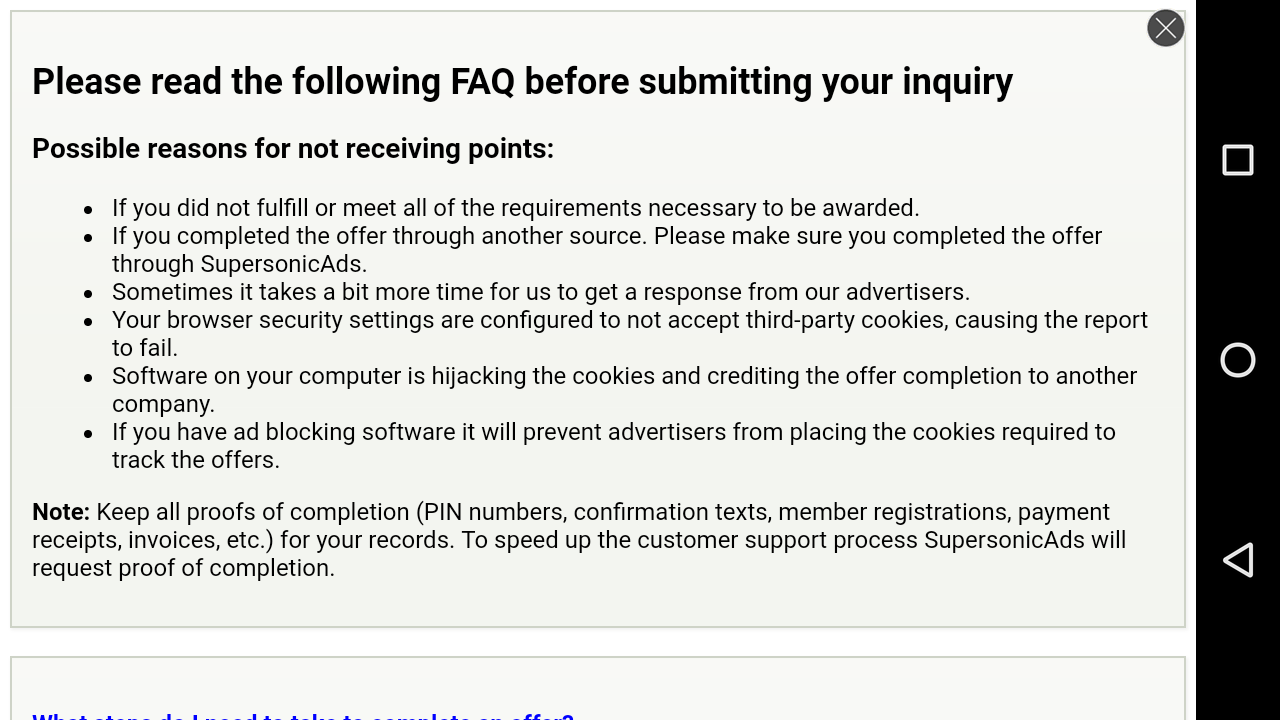Click the 'Please read the following FAQ' heading
Image resolution: width=1280 pixels, height=720 pixels.
522,82
